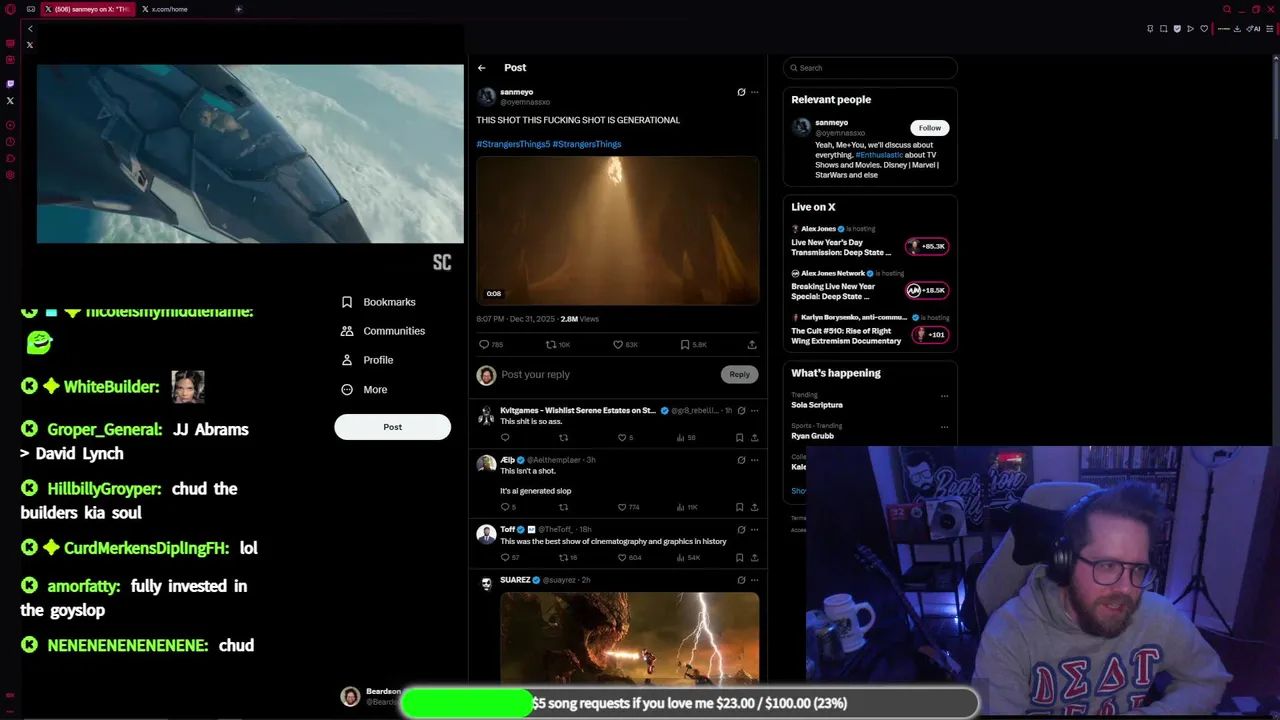Open the Sola Scriptura trending topic
Image resolution: width=1280 pixels, height=720 pixels.
coord(817,405)
